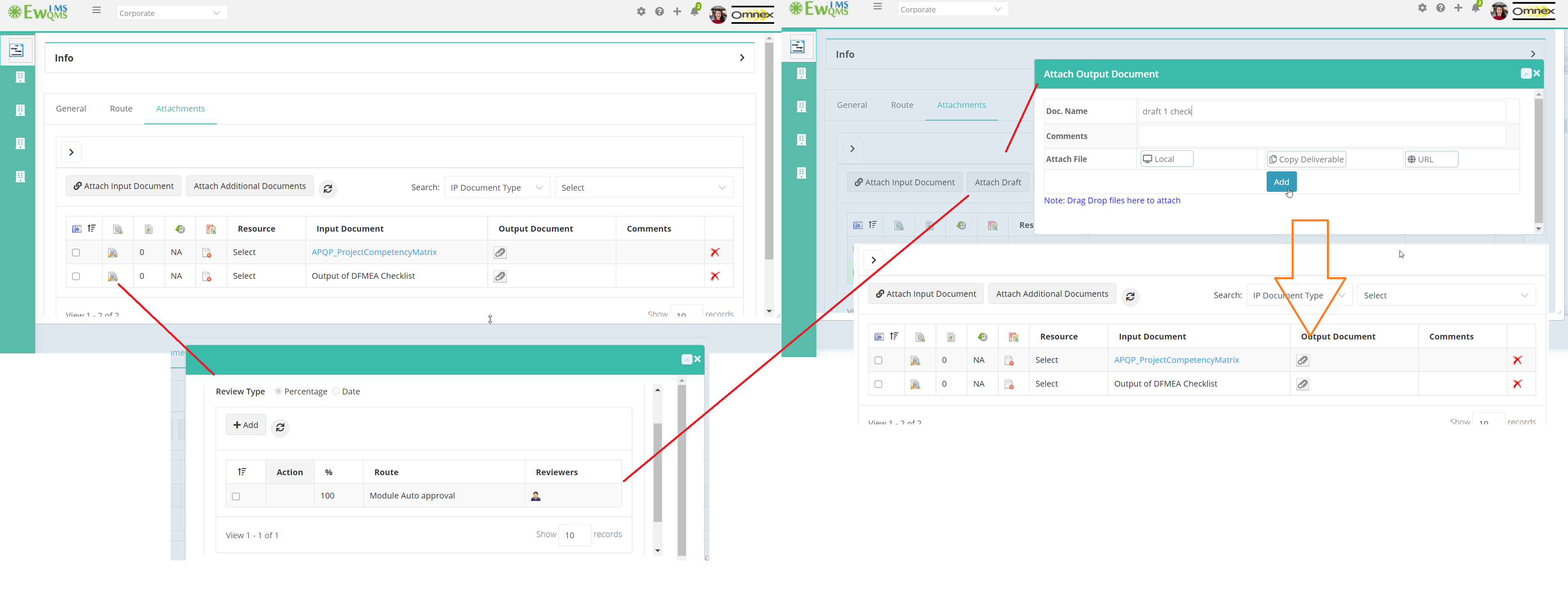This screenshot has height=592, width=1568.
Task: Click records count field showing 10 in Review Type popup
Action: (574, 535)
